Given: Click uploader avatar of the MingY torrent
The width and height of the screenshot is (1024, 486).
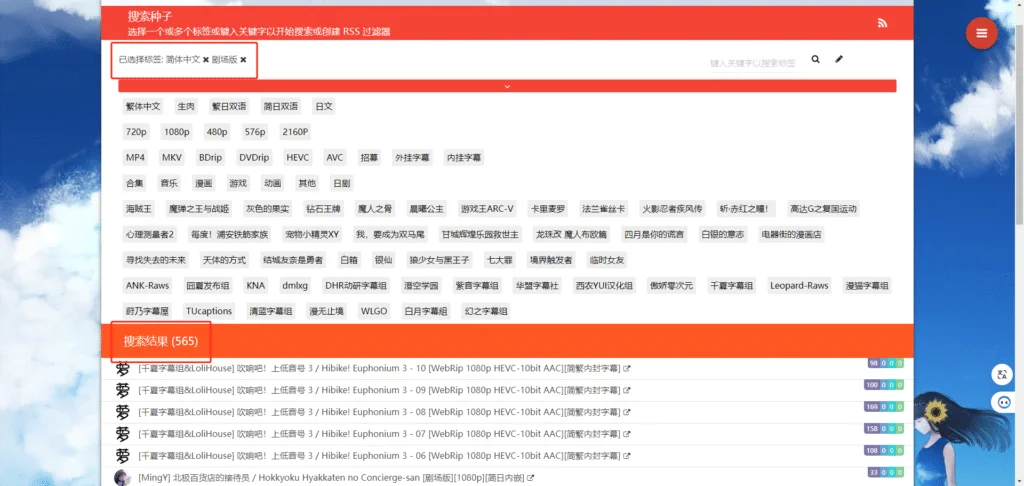Looking at the screenshot, I should point(122,478).
